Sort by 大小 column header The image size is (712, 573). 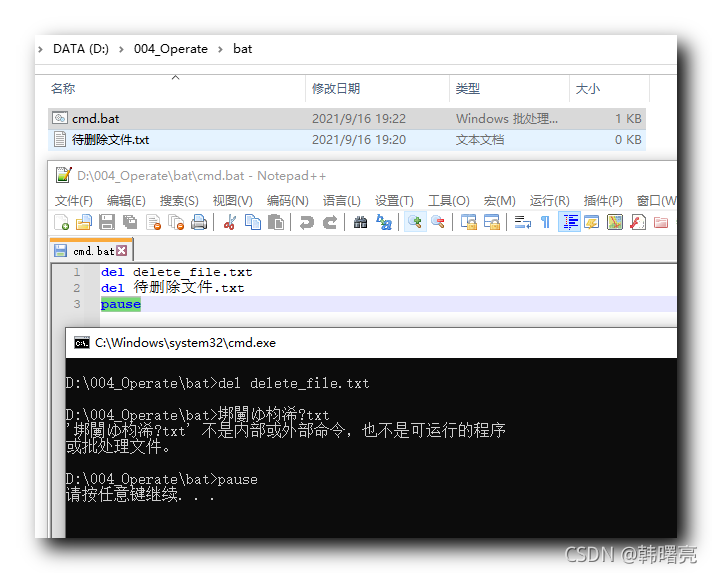[588, 89]
